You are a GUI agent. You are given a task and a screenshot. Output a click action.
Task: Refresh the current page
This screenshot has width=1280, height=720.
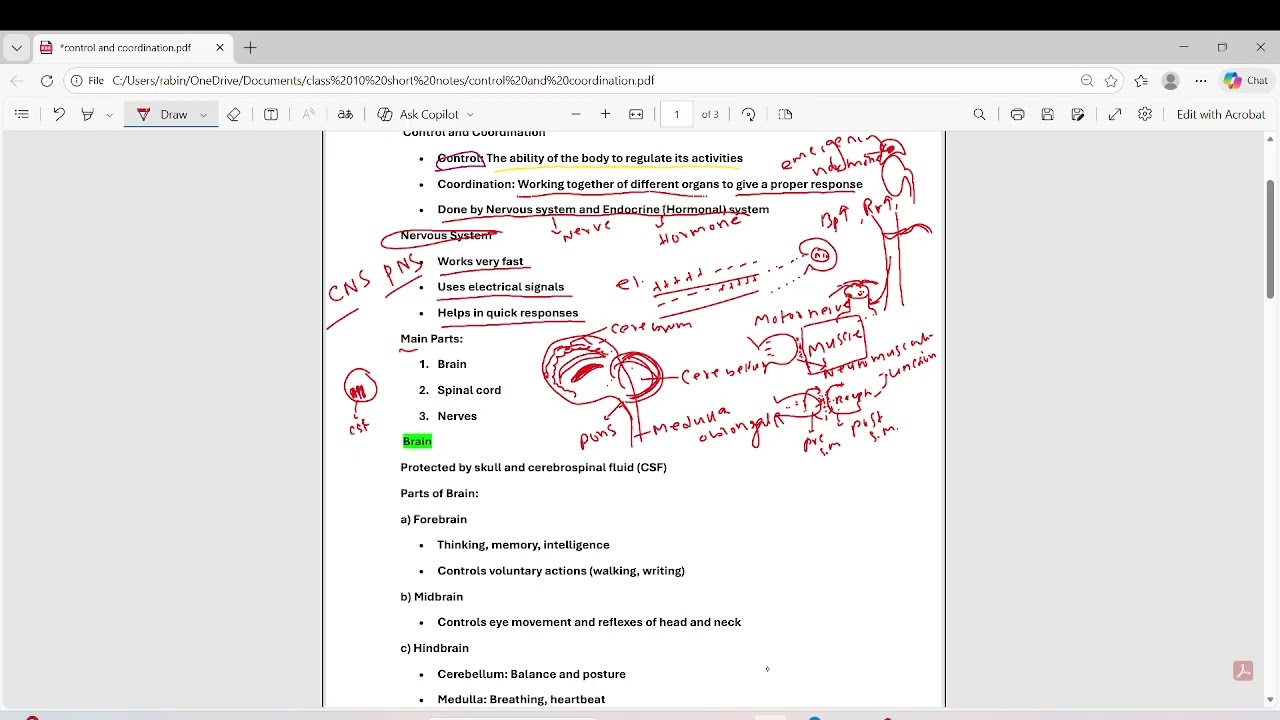tap(47, 81)
